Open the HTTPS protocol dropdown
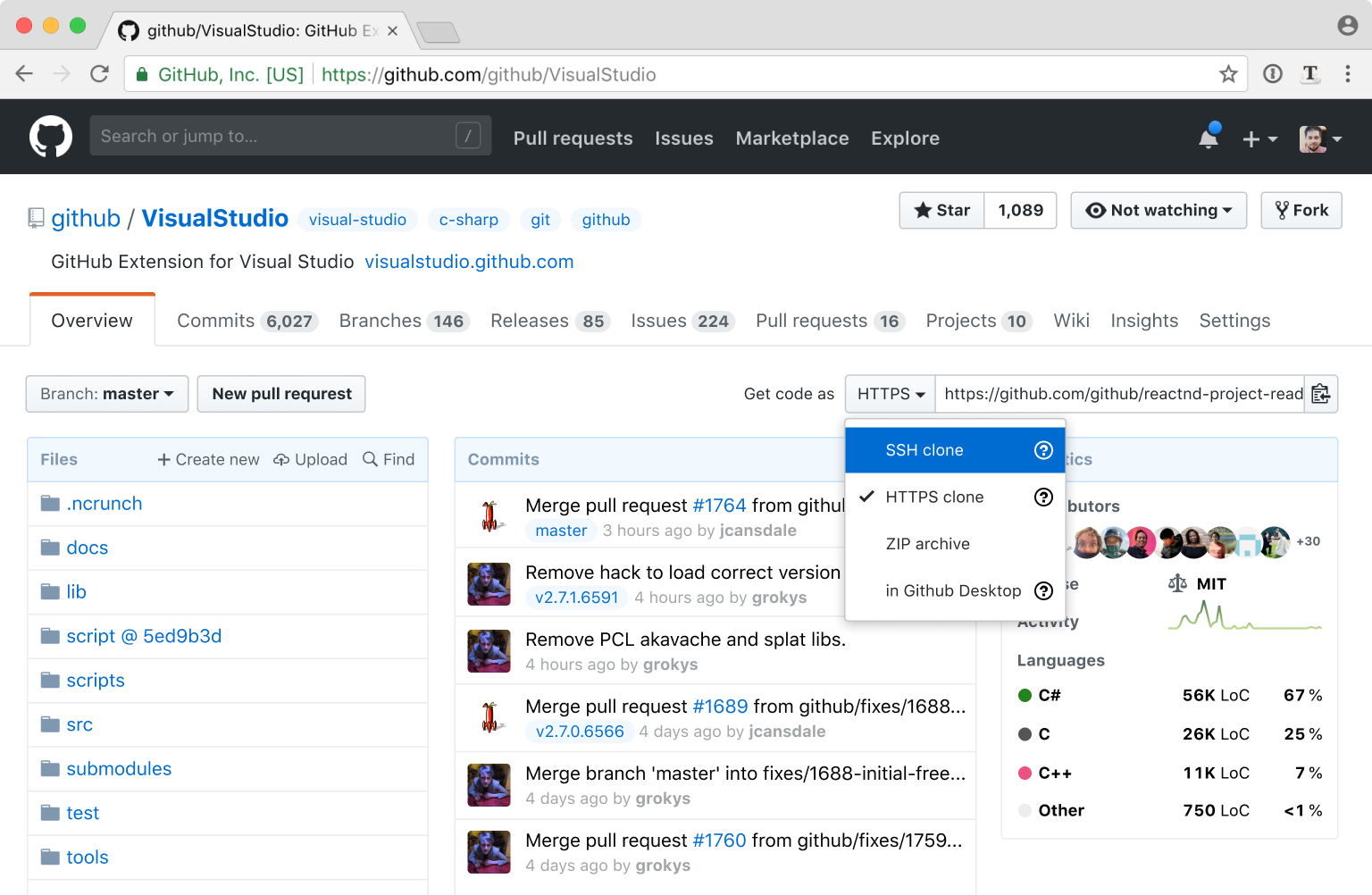Image resolution: width=1372 pixels, height=895 pixels. pyautogui.click(x=891, y=394)
